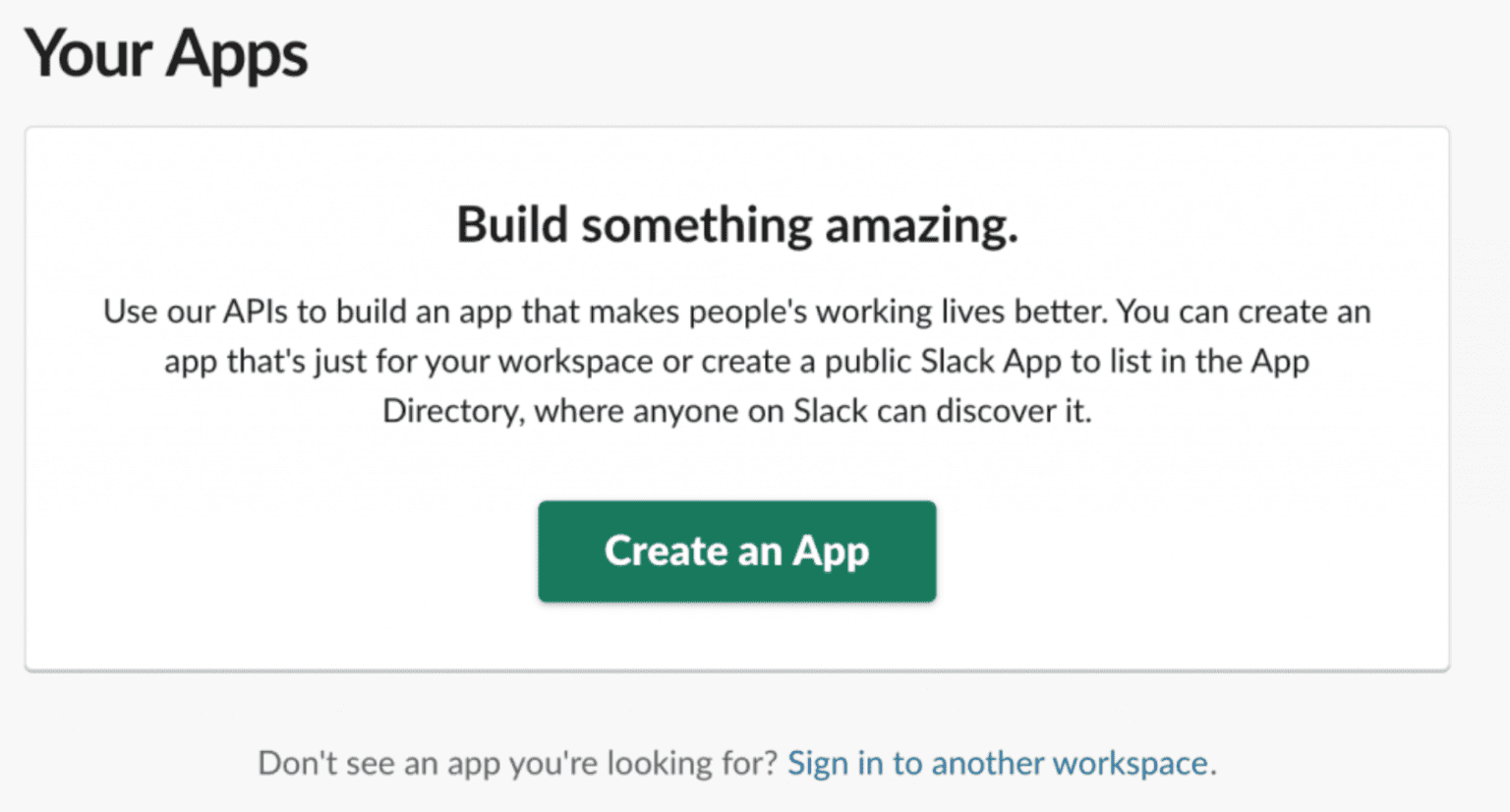Start building by pressing Create an App

coord(736,551)
